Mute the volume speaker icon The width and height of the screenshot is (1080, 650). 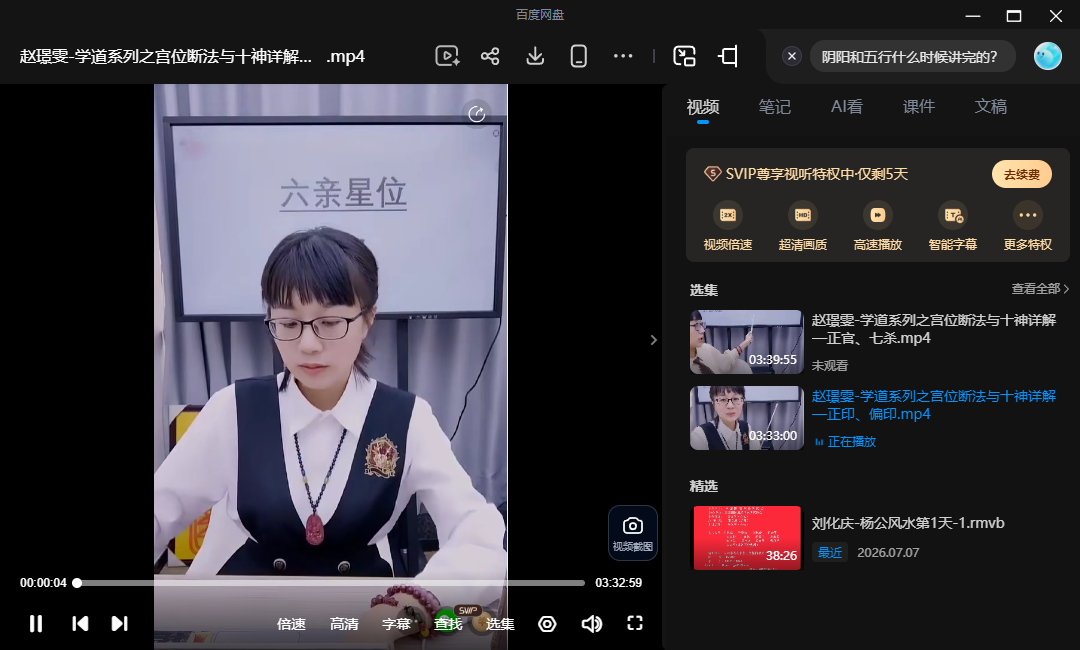[x=592, y=624]
